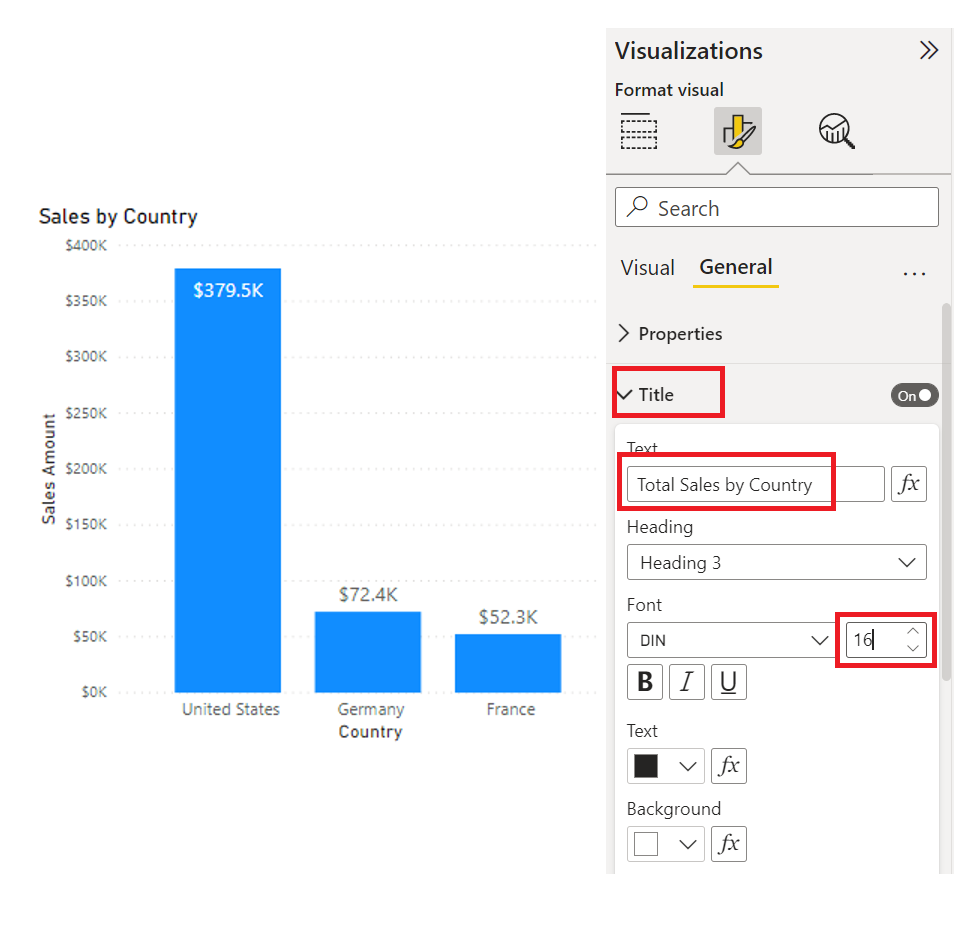Toggle the Title switch off
This screenshot has height=927, width=971.
pos(915,395)
